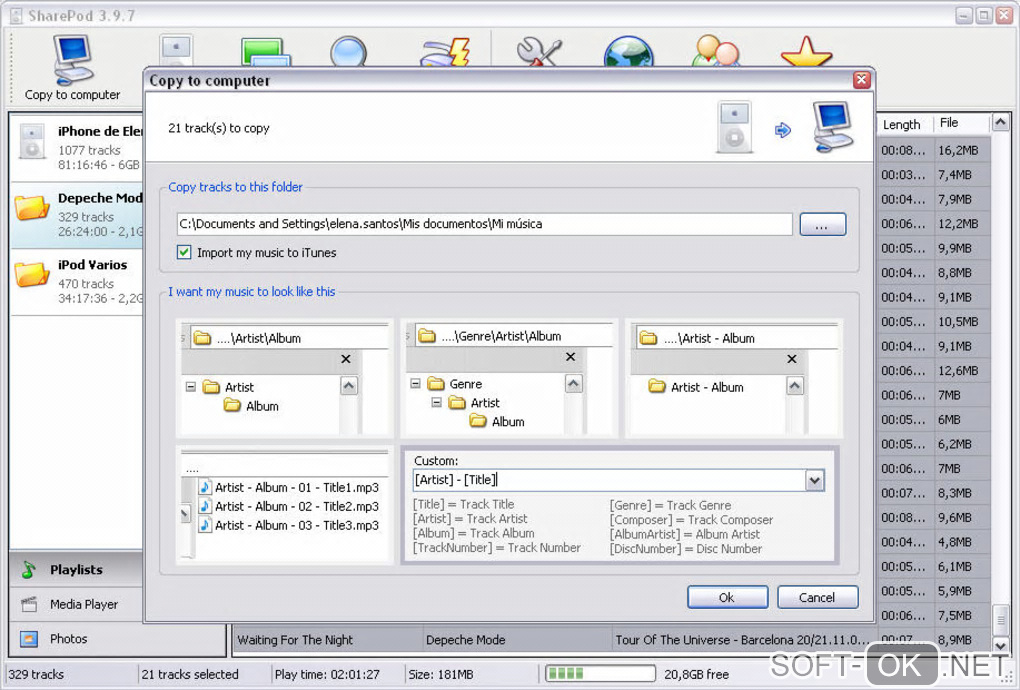
Task: Click the Copy to computer toolbar icon
Action: 72,68
